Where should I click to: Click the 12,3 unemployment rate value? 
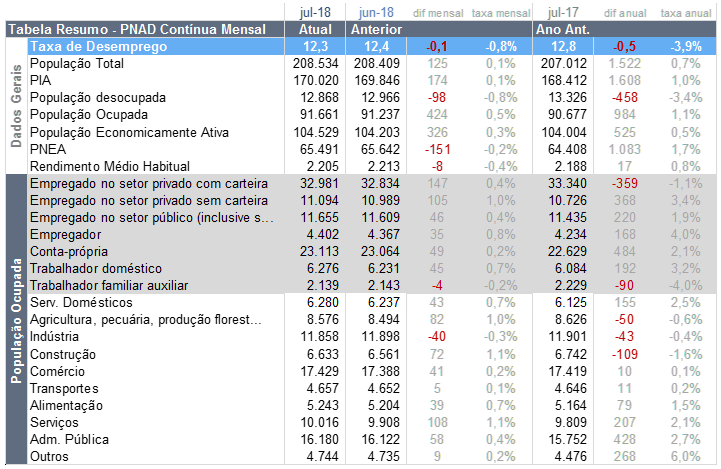[315, 46]
